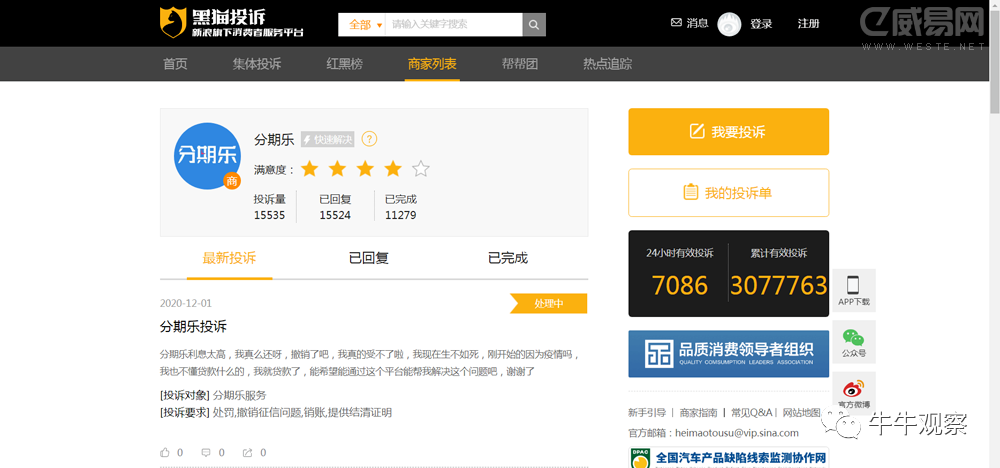The image size is (1000, 468).
Task: Click the 我的投诉单 button
Action: [728, 193]
